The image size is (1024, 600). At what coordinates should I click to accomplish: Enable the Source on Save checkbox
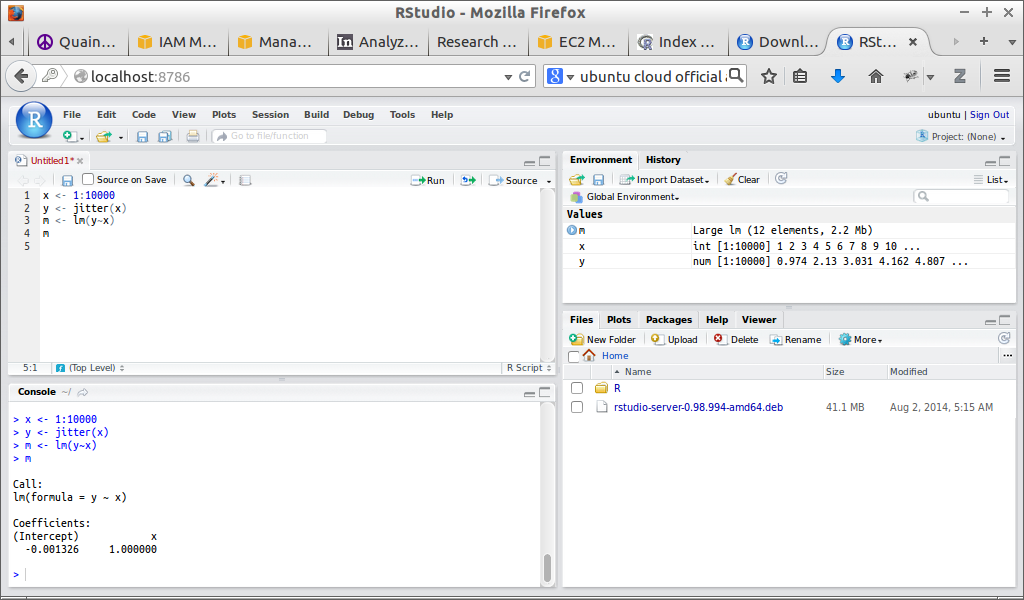(86, 180)
